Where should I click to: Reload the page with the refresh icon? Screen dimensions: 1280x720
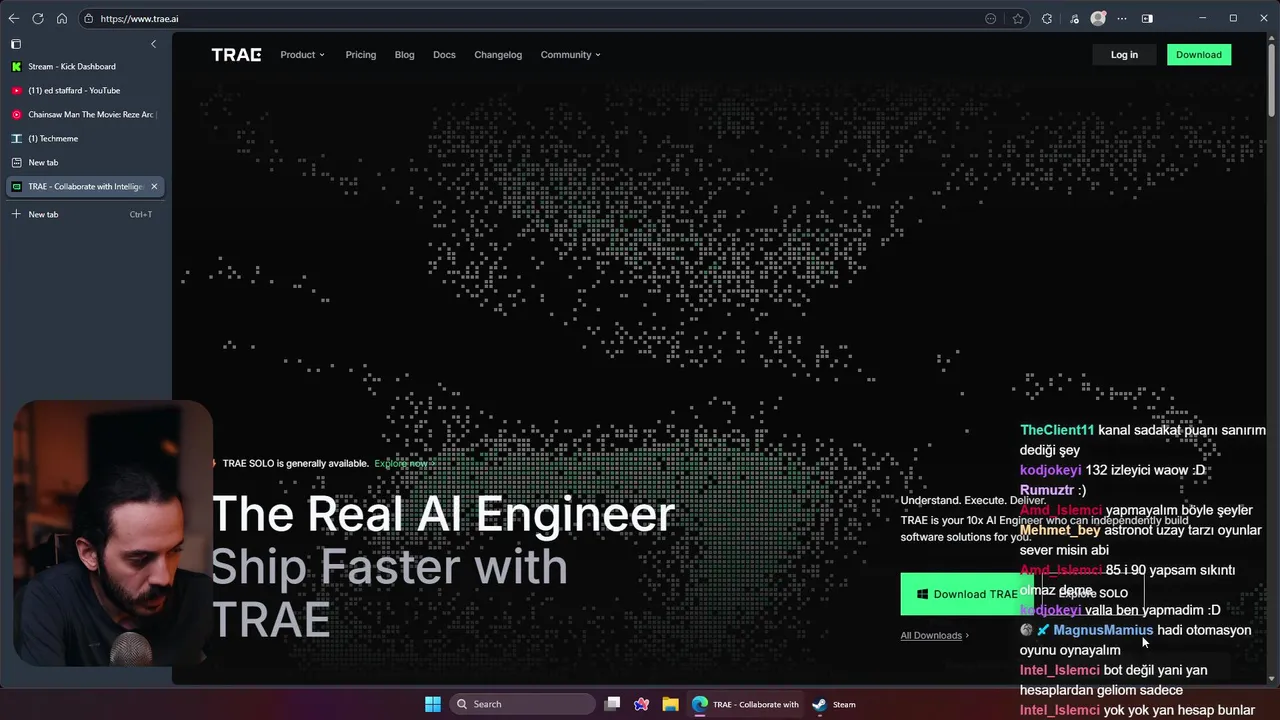point(38,18)
